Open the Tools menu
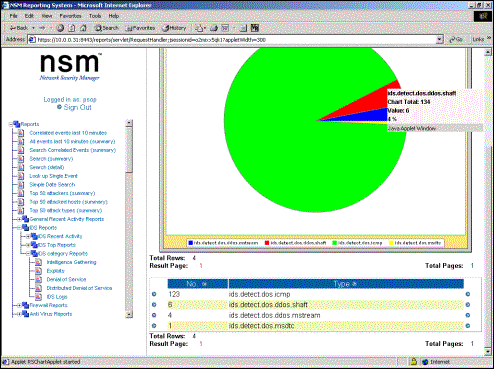The image size is (494, 369). tap(95, 16)
